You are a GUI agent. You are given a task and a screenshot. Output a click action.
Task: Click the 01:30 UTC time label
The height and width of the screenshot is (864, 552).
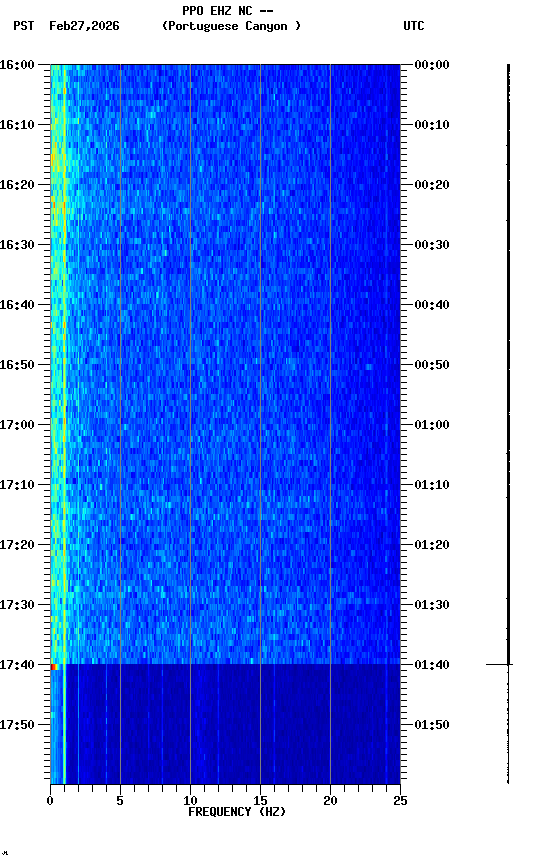[432, 606]
